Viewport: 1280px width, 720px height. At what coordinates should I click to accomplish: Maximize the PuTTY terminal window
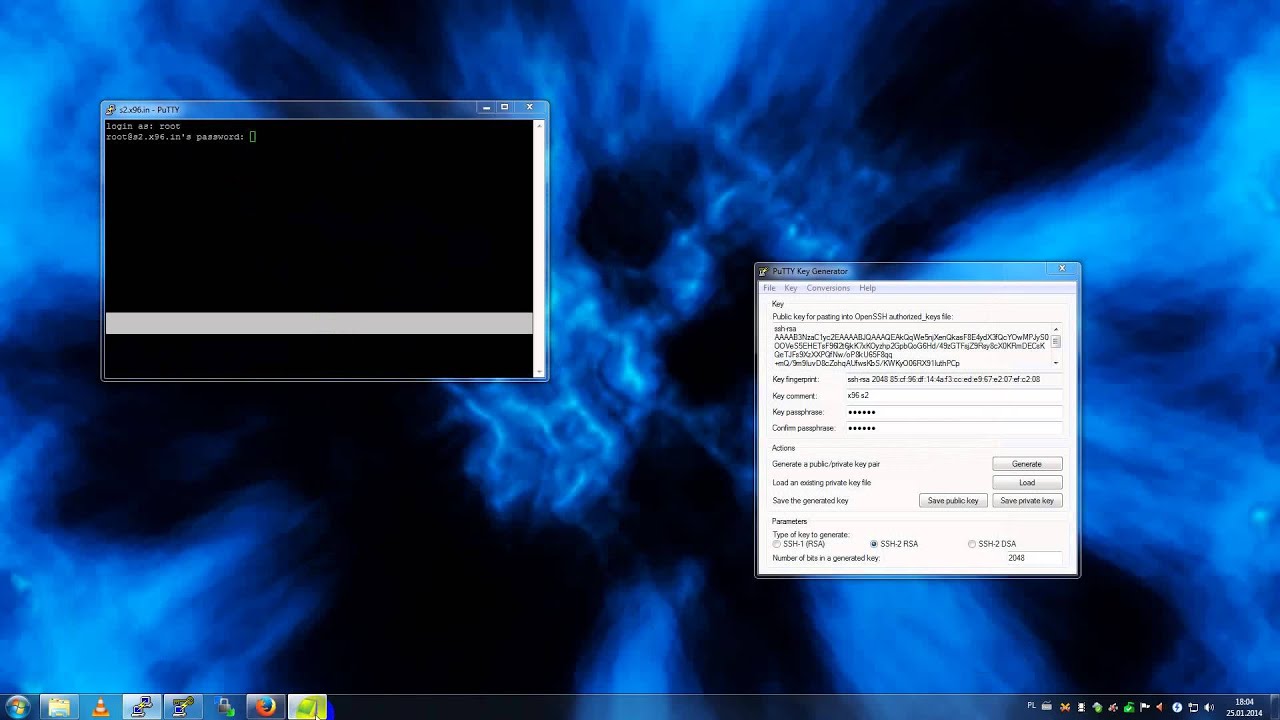tap(504, 107)
